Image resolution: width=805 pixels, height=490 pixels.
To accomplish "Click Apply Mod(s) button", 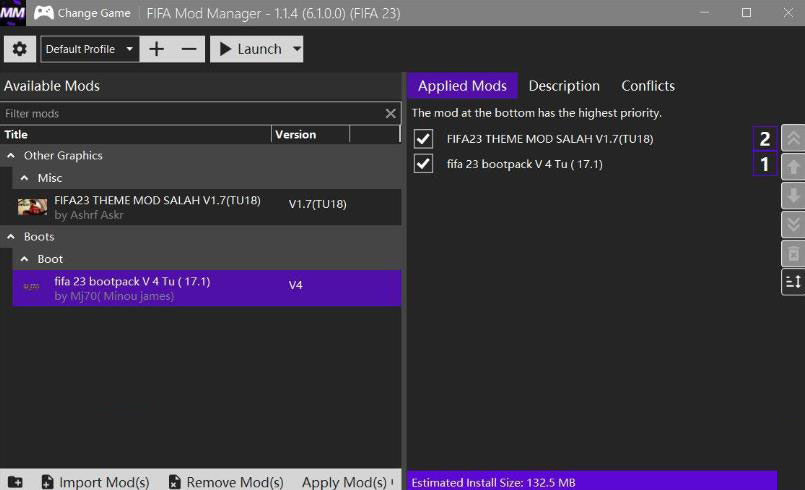I will click(346, 482).
